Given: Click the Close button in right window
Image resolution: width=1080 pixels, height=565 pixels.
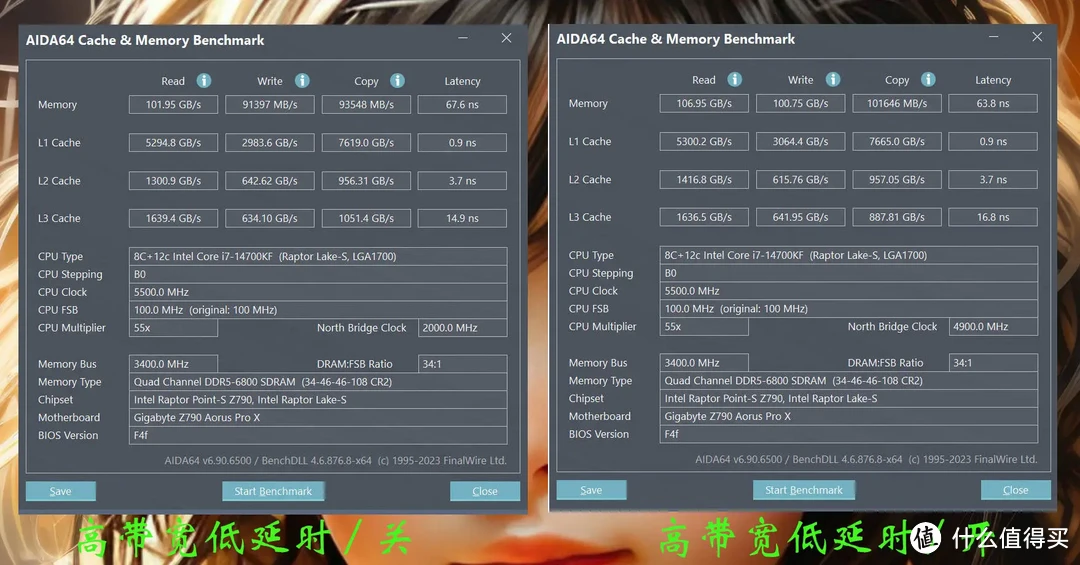Looking at the screenshot, I should pos(1015,490).
